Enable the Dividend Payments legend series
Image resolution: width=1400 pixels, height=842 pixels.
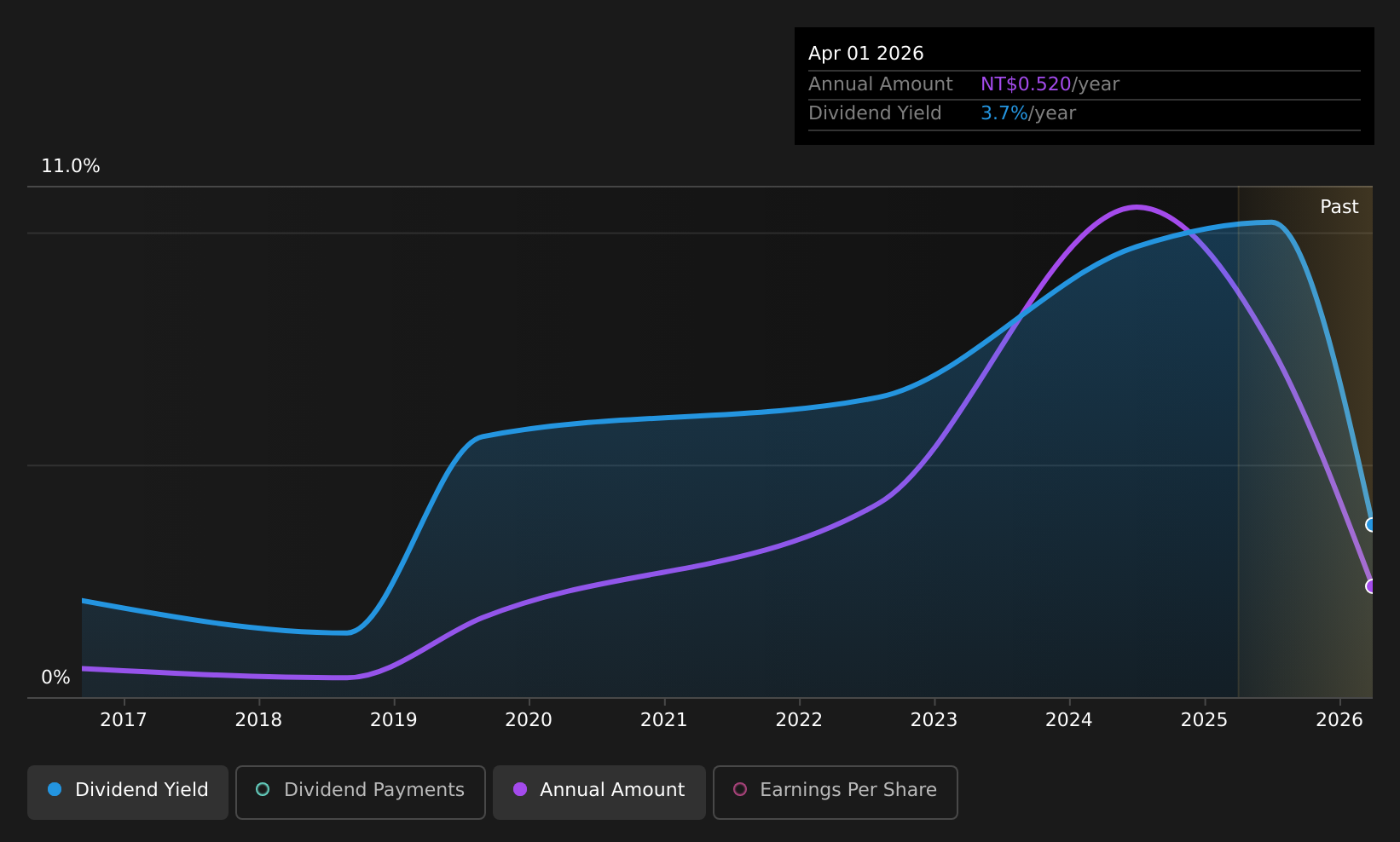[x=360, y=792]
